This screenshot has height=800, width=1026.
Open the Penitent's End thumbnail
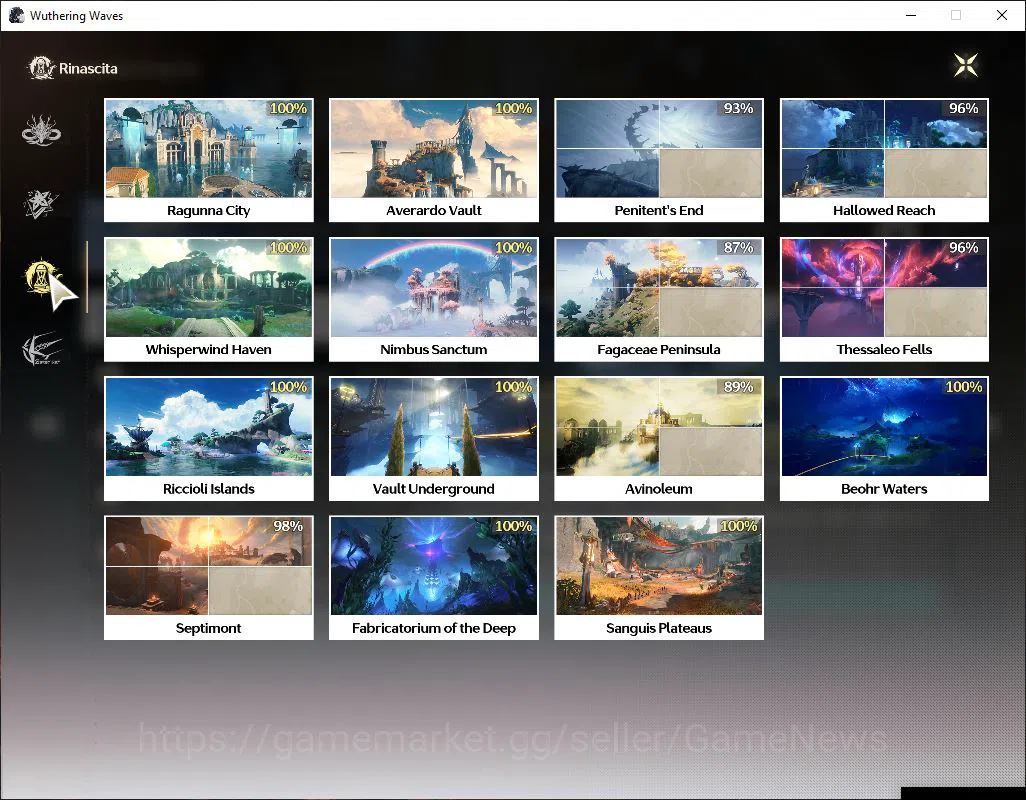coord(659,148)
